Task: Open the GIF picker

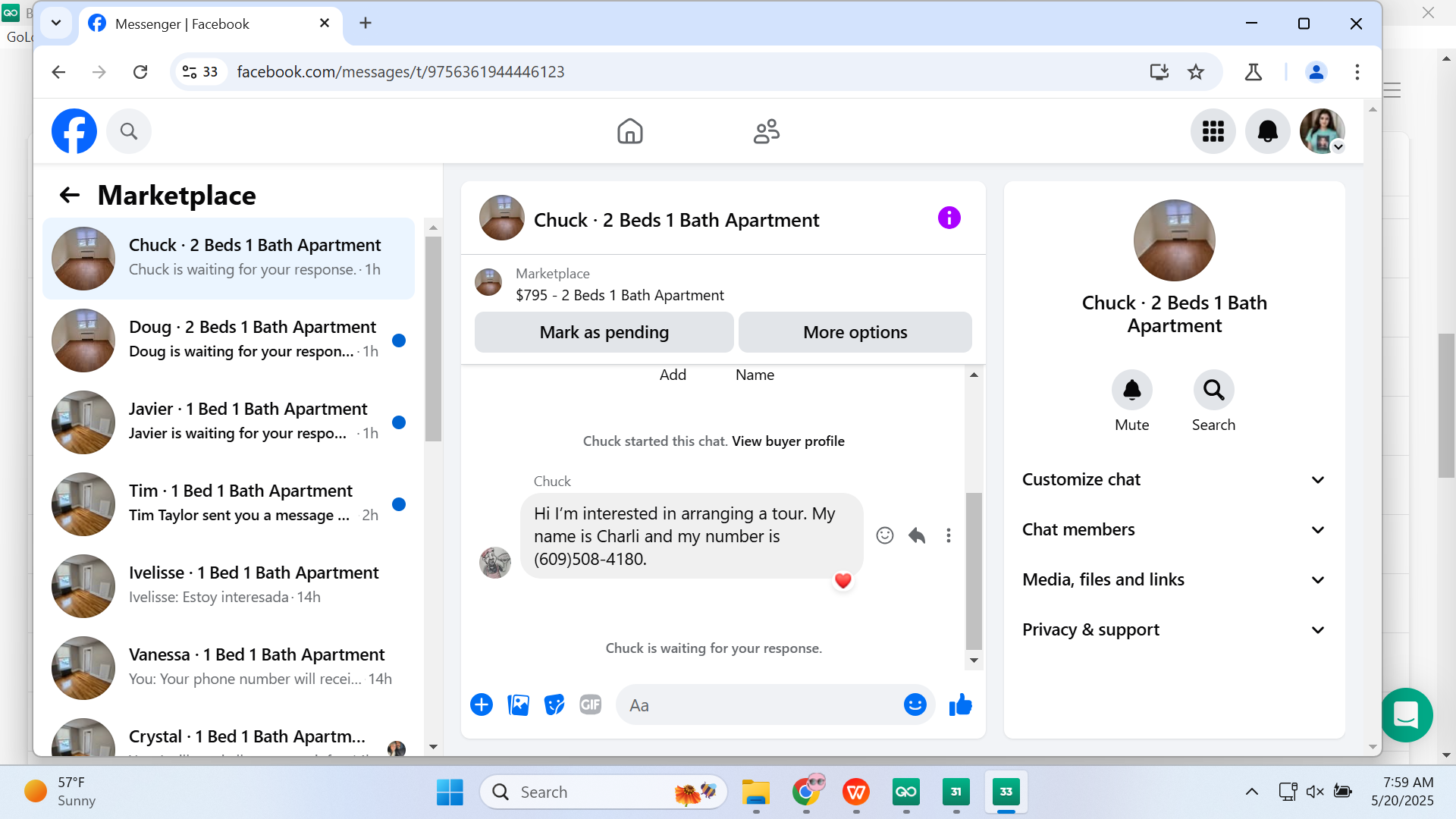Action: (590, 705)
